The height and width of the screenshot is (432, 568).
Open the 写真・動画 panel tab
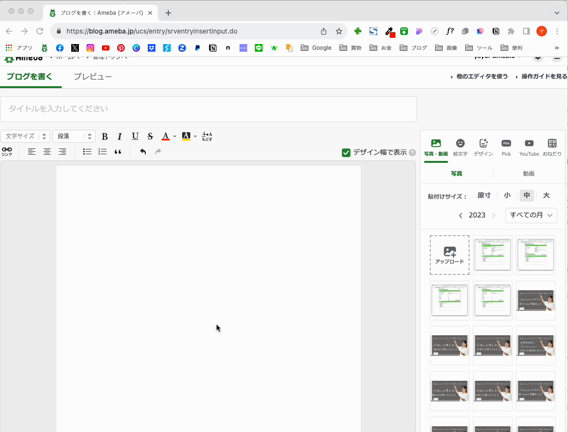point(436,148)
